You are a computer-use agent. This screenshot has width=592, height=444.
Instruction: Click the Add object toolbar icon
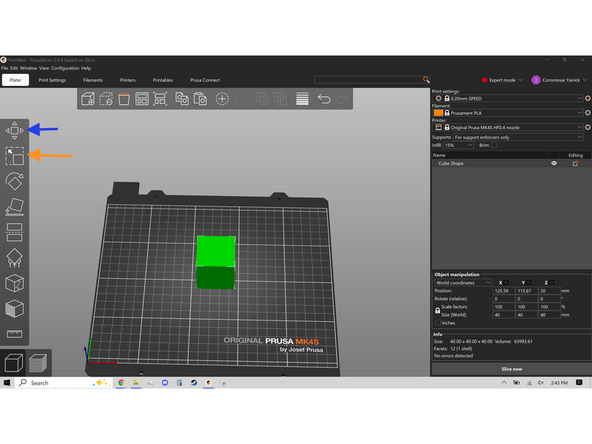88,99
